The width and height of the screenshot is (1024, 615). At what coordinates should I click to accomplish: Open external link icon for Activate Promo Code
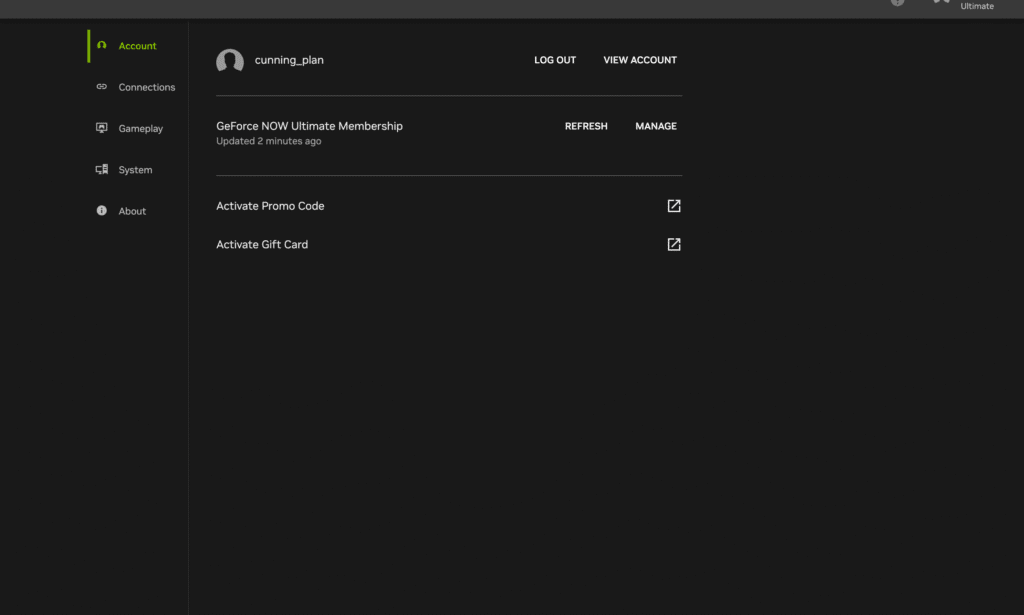point(674,206)
